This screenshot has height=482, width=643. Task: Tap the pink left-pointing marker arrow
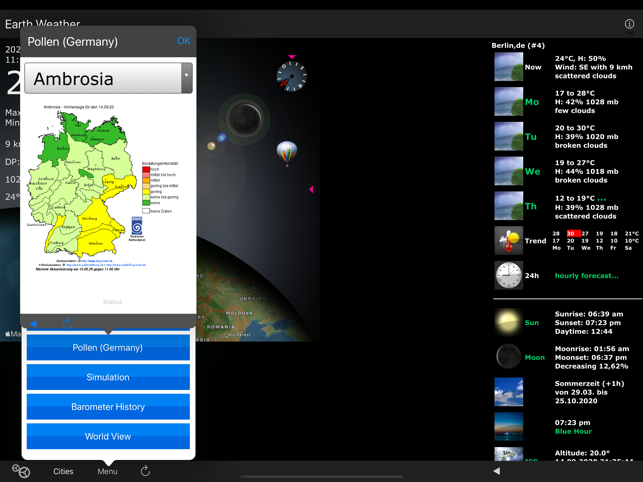[x=311, y=189]
